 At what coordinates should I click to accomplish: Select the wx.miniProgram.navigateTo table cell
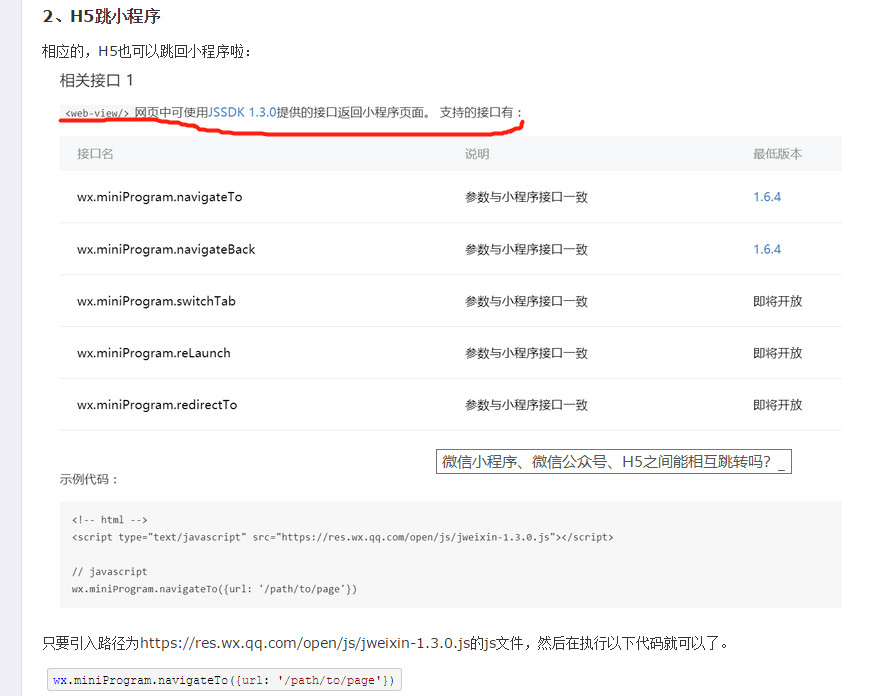[x=159, y=197]
